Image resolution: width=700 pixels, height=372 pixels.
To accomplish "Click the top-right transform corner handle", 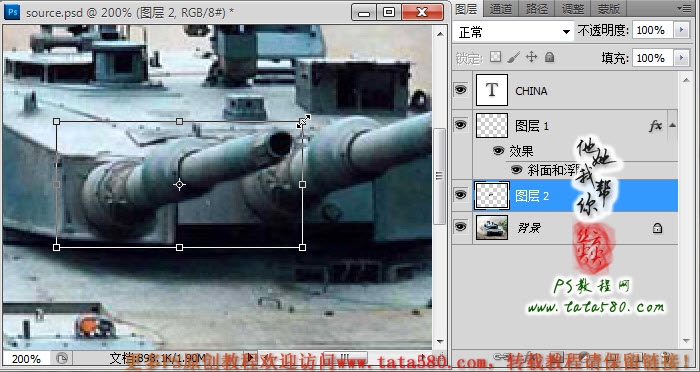I will click(x=303, y=121).
